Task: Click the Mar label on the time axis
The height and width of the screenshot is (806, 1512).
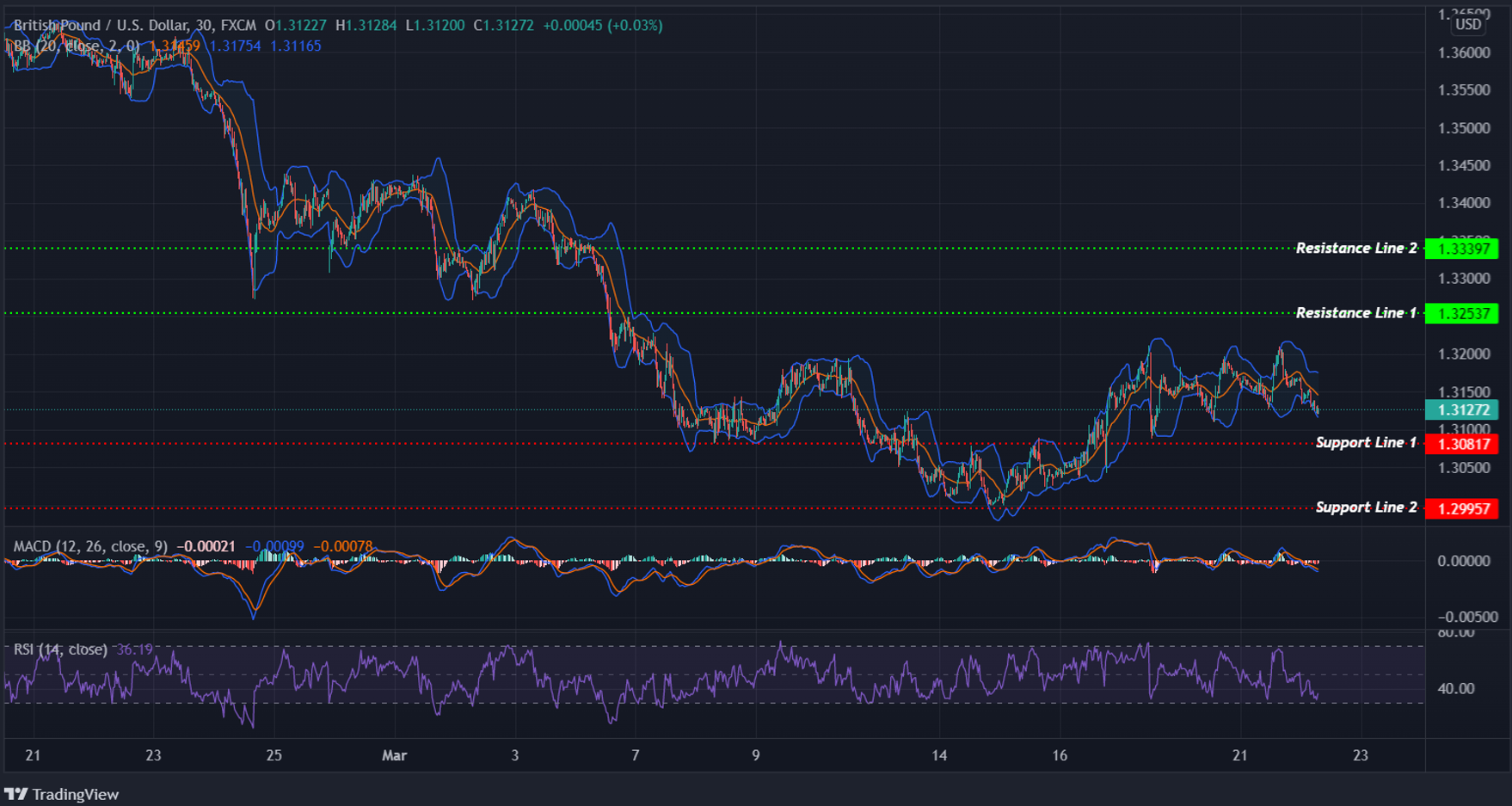Action: (x=395, y=755)
